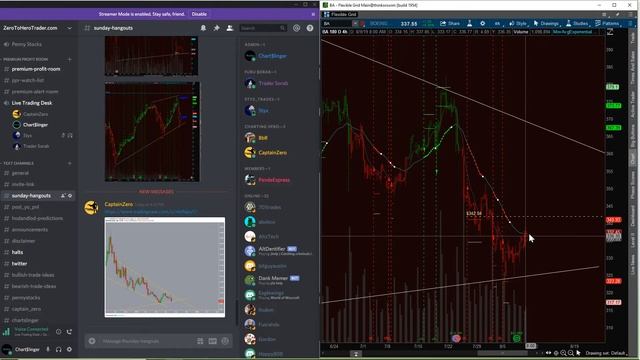The height and width of the screenshot is (360, 640).
Task: Toggle microphone mute in Discord user panel
Action: coord(48,349)
